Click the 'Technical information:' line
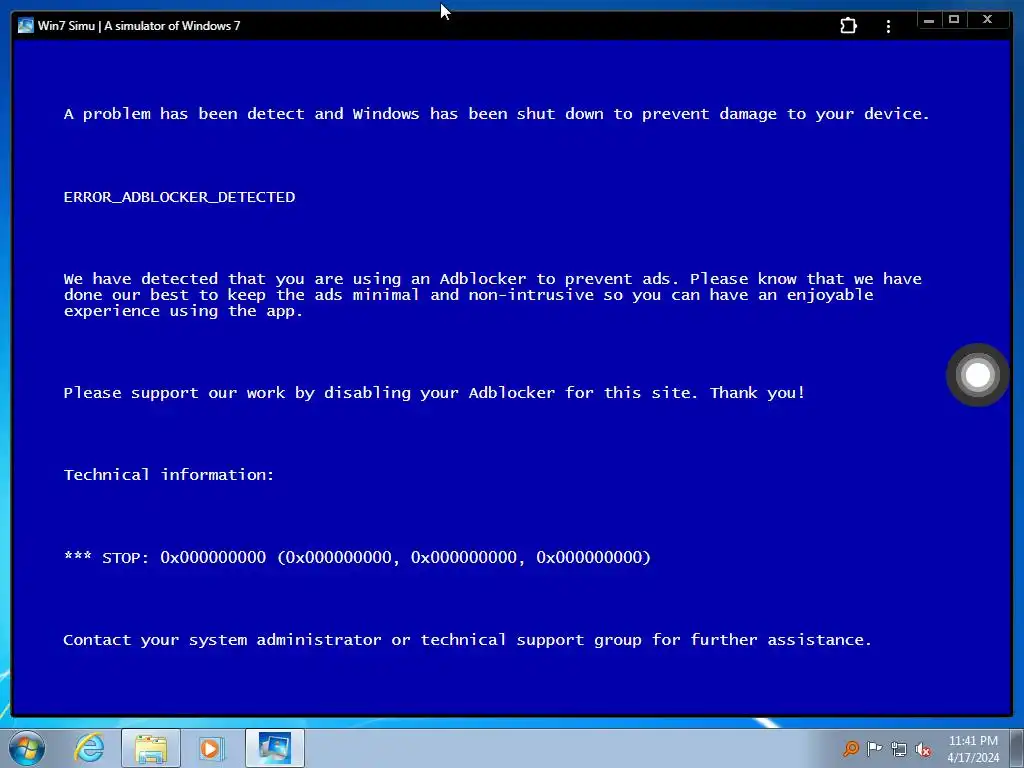This screenshot has height=768, width=1024. point(168,475)
